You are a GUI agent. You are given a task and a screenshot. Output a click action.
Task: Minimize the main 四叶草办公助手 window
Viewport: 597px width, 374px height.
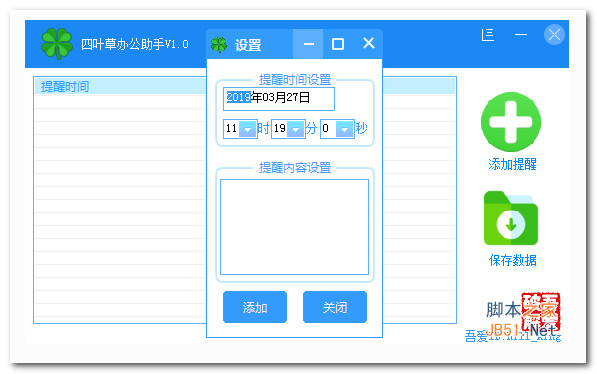point(520,35)
